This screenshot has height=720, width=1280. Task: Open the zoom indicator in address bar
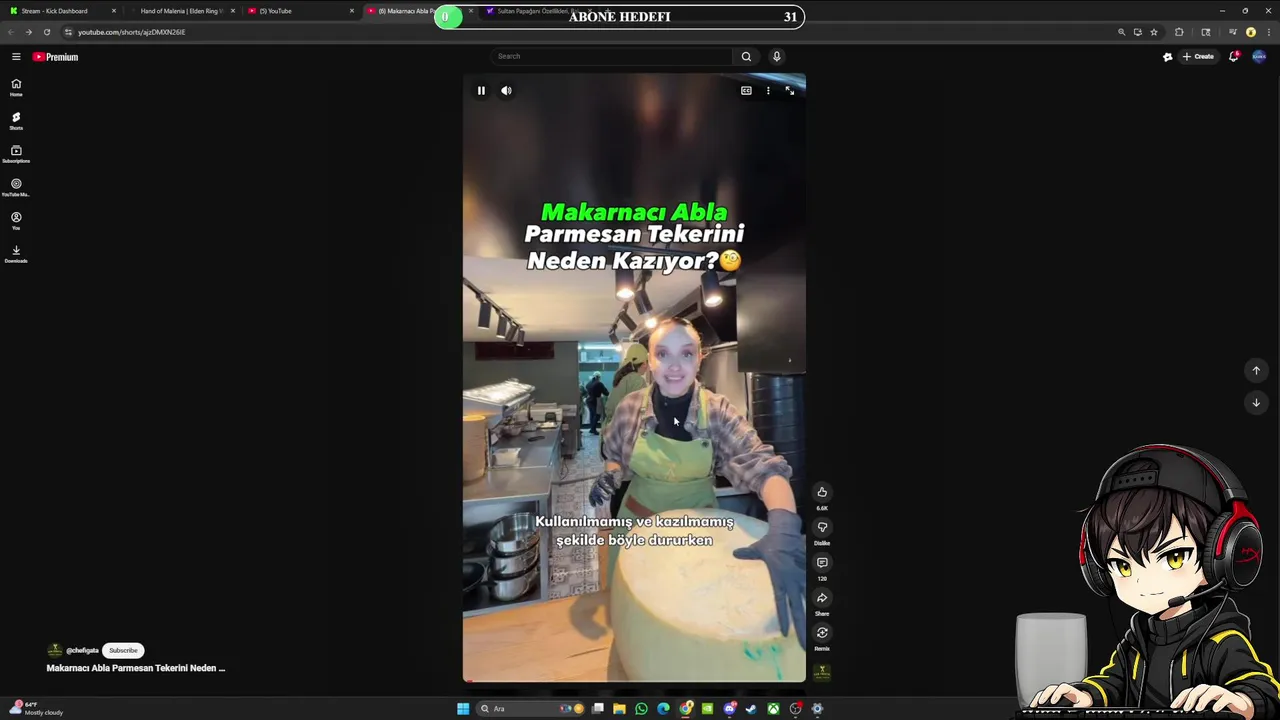point(1121,32)
